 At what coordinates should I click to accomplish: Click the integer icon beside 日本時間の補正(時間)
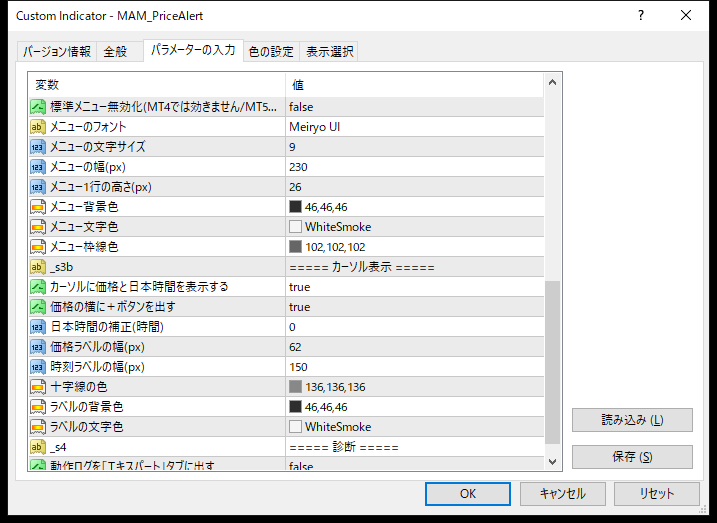(38, 327)
